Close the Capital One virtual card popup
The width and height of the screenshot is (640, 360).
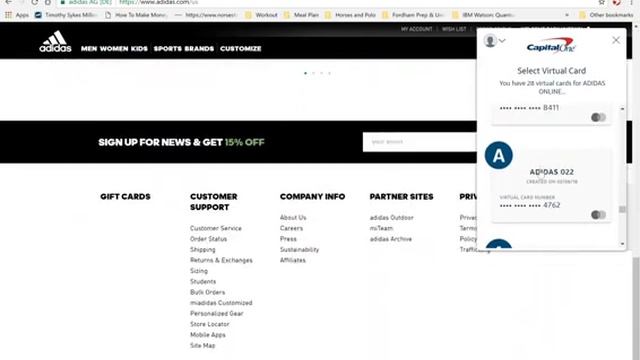(616, 40)
